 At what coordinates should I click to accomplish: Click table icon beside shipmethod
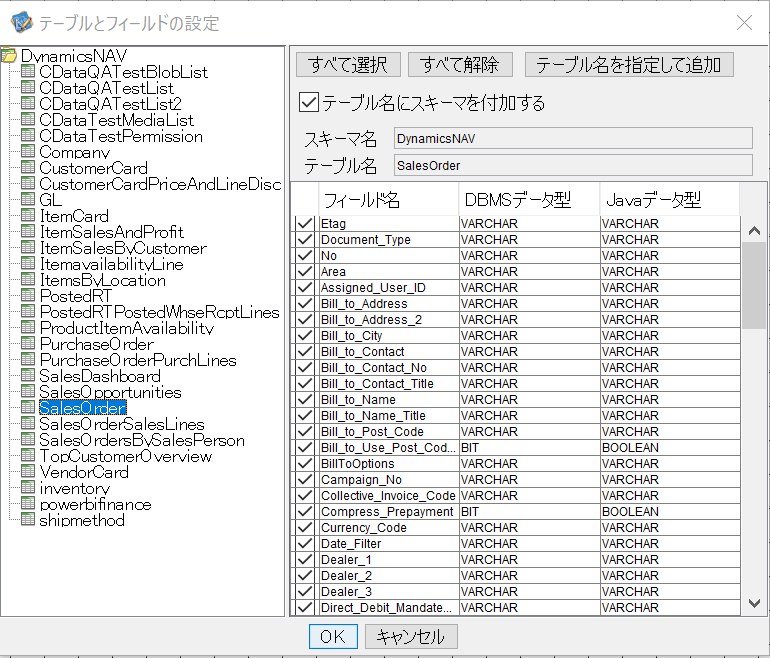tap(28, 520)
